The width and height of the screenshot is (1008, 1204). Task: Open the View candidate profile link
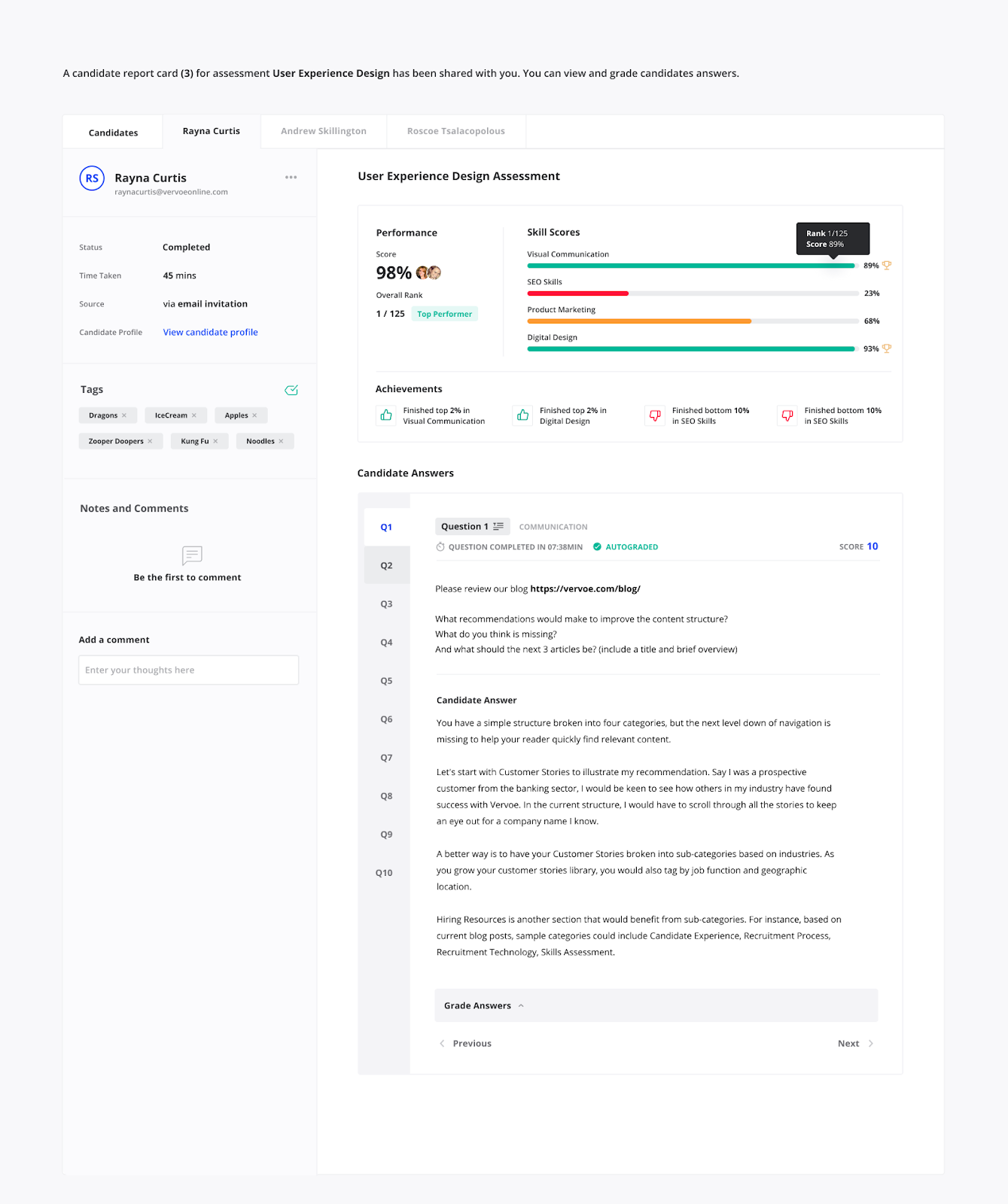(210, 332)
